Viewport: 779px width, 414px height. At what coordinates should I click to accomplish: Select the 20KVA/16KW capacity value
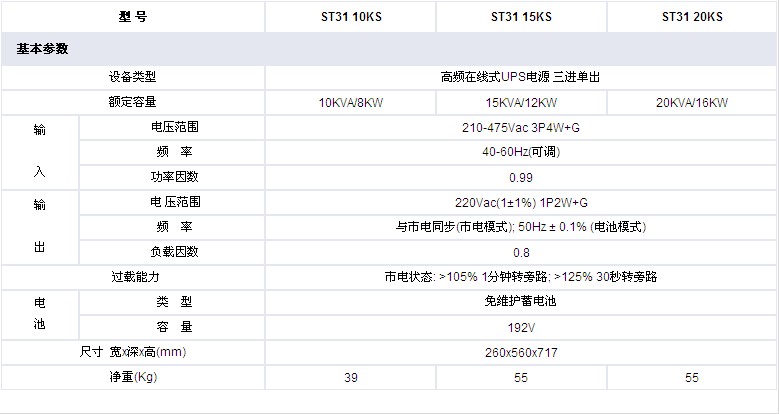[692, 103]
